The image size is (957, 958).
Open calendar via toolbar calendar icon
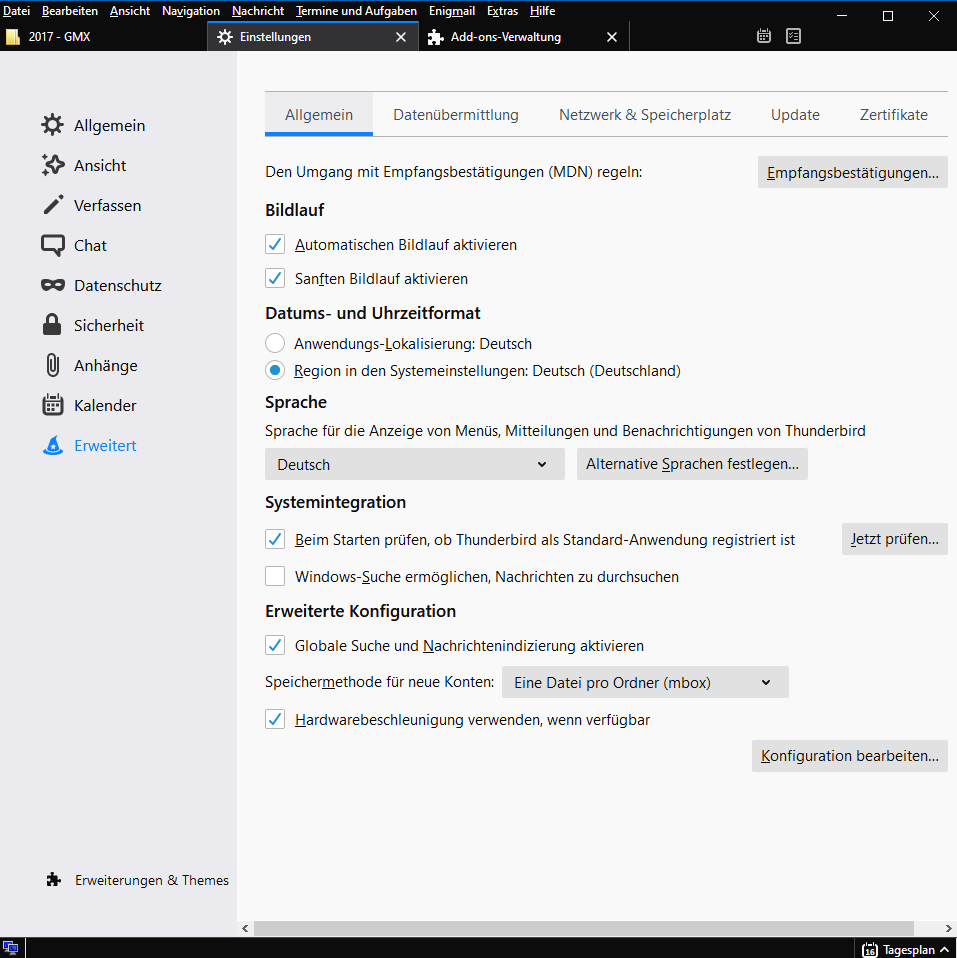coord(764,36)
